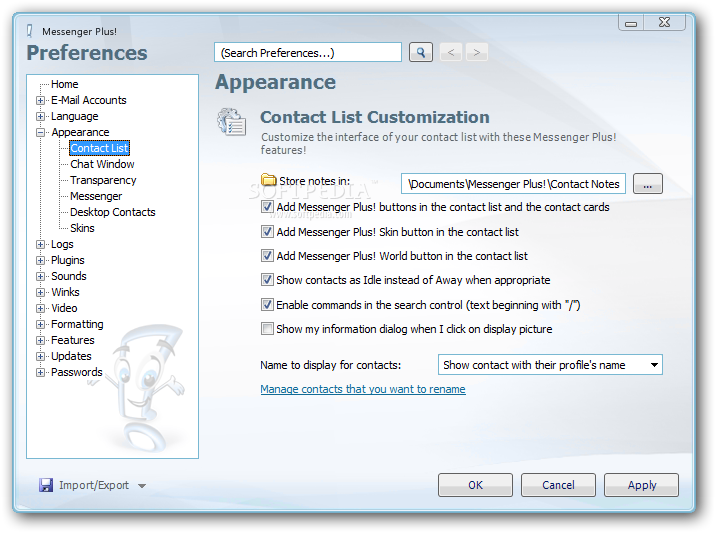Expand the Updates tree node
The width and height of the screenshot is (716, 533).
41,356
